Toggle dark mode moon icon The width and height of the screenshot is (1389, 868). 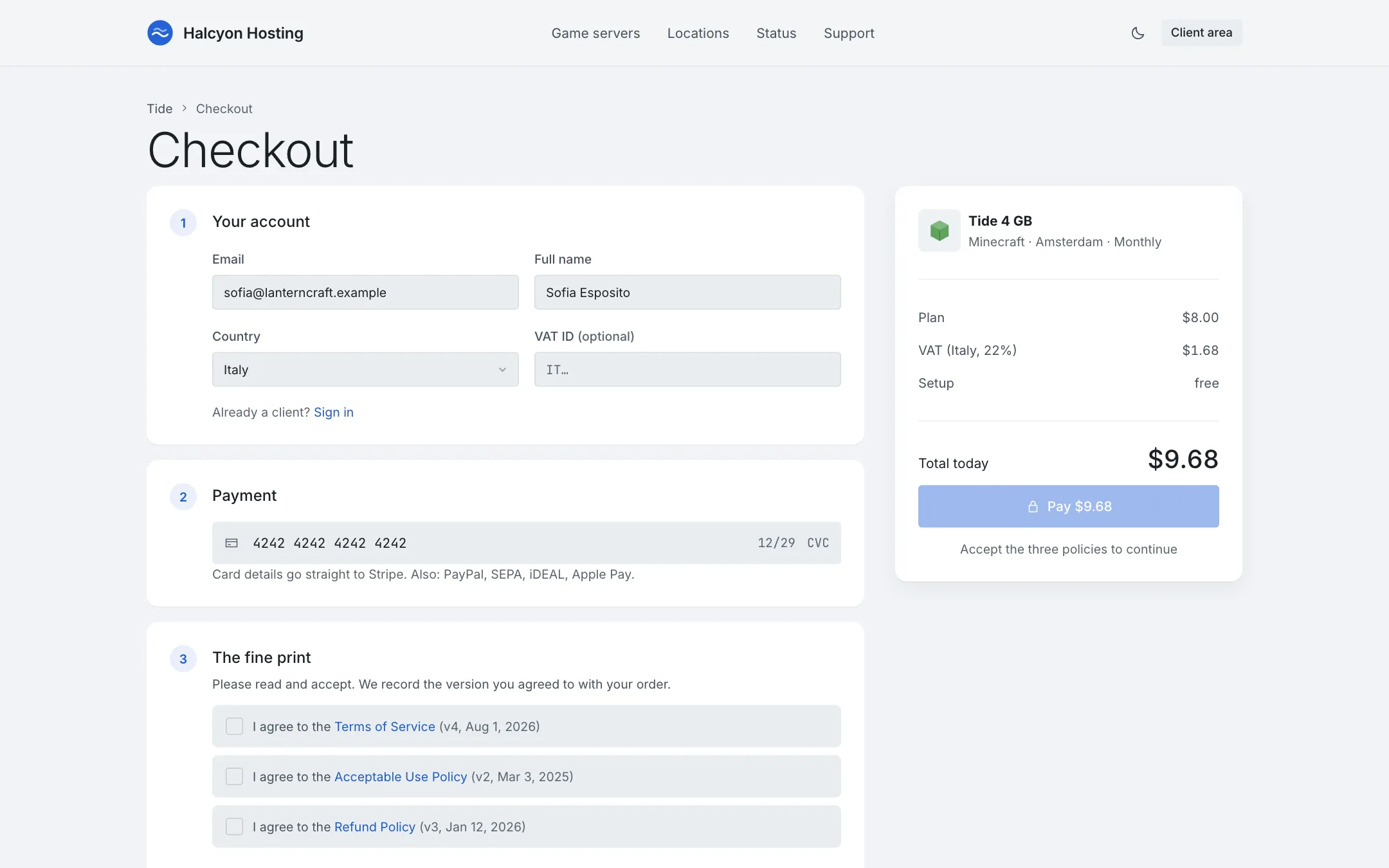[x=1138, y=33]
